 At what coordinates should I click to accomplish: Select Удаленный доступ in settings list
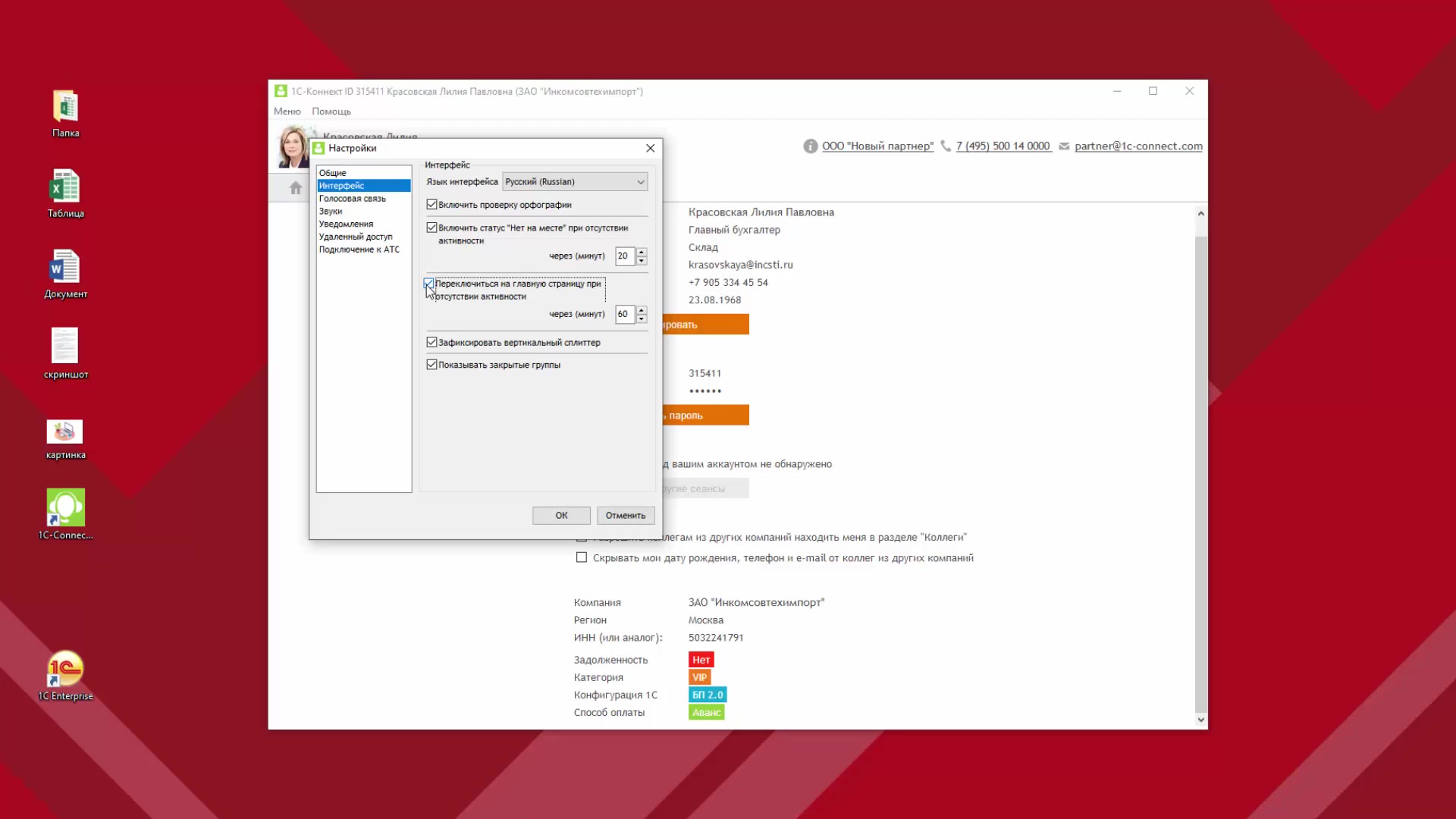(x=364, y=237)
